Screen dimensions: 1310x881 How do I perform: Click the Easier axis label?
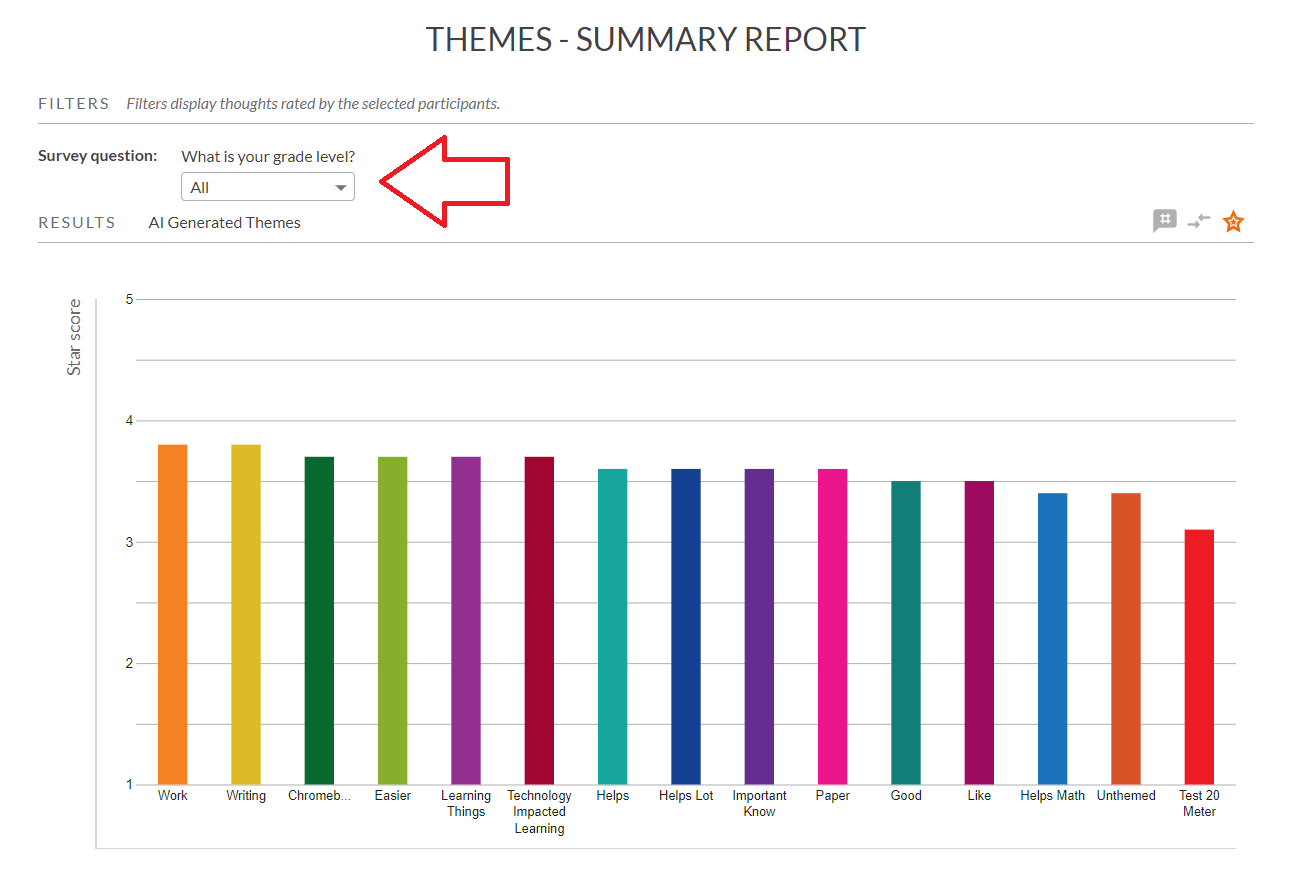(393, 796)
